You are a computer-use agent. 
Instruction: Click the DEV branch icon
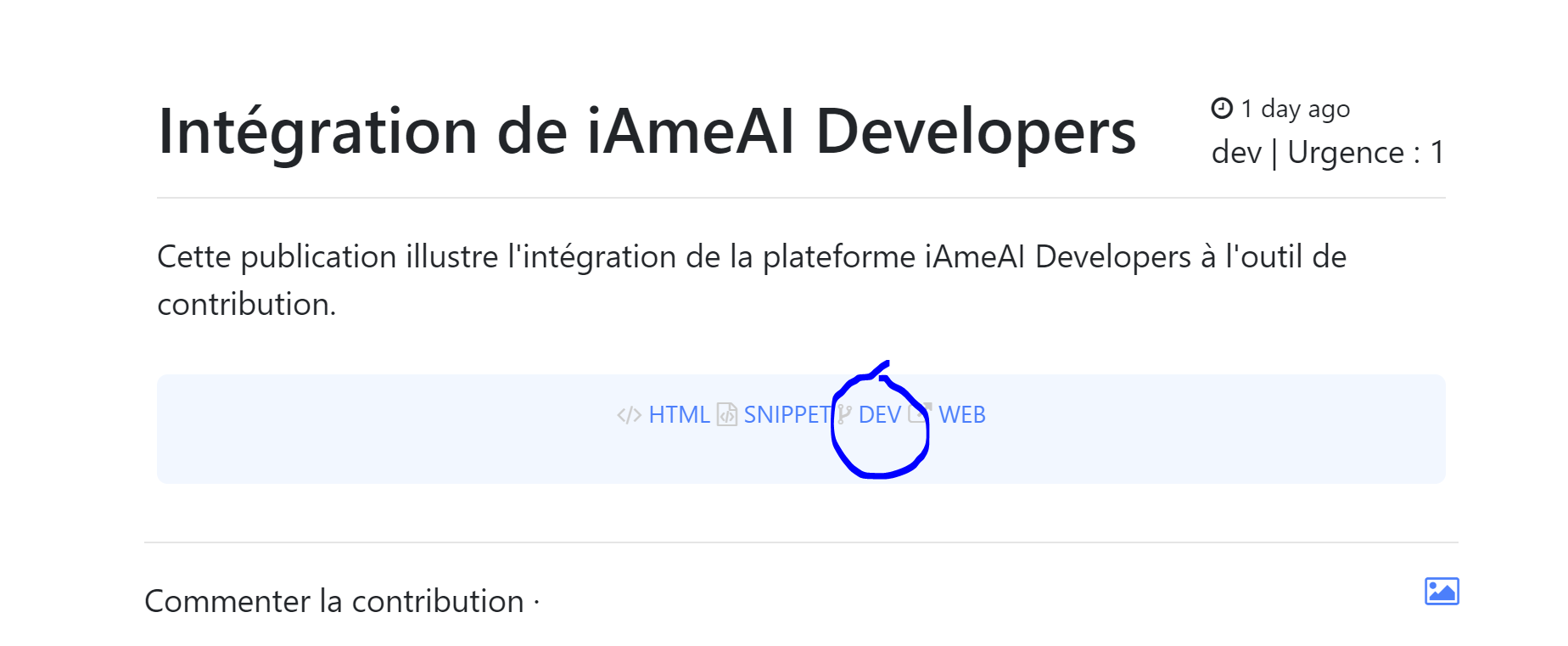[x=844, y=414]
